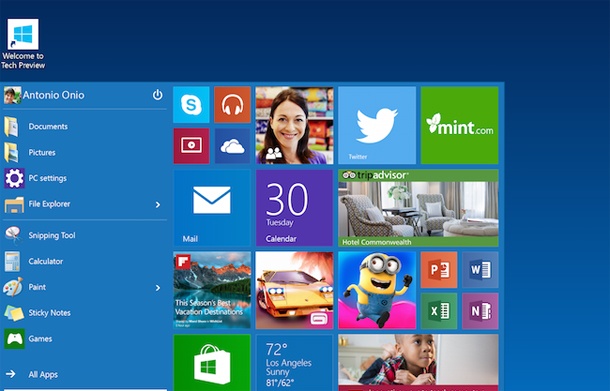This screenshot has width=610, height=391.
Task: Open the OneDrive cloud tile
Action: coord(232,146)
